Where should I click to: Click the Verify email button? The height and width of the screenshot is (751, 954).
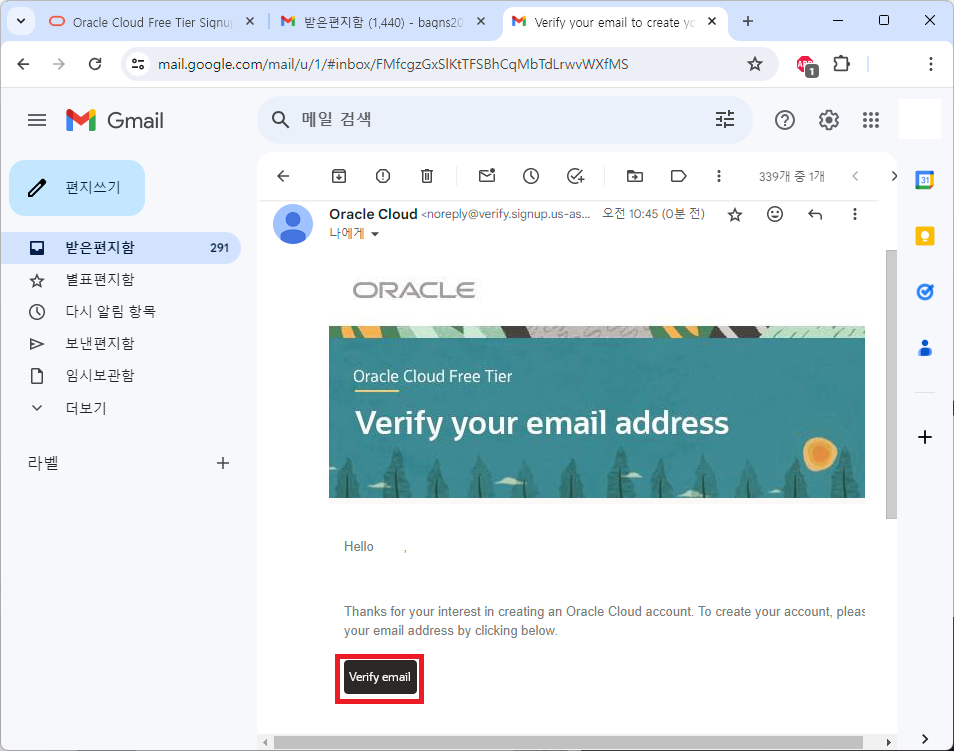[x=380, y=677]
